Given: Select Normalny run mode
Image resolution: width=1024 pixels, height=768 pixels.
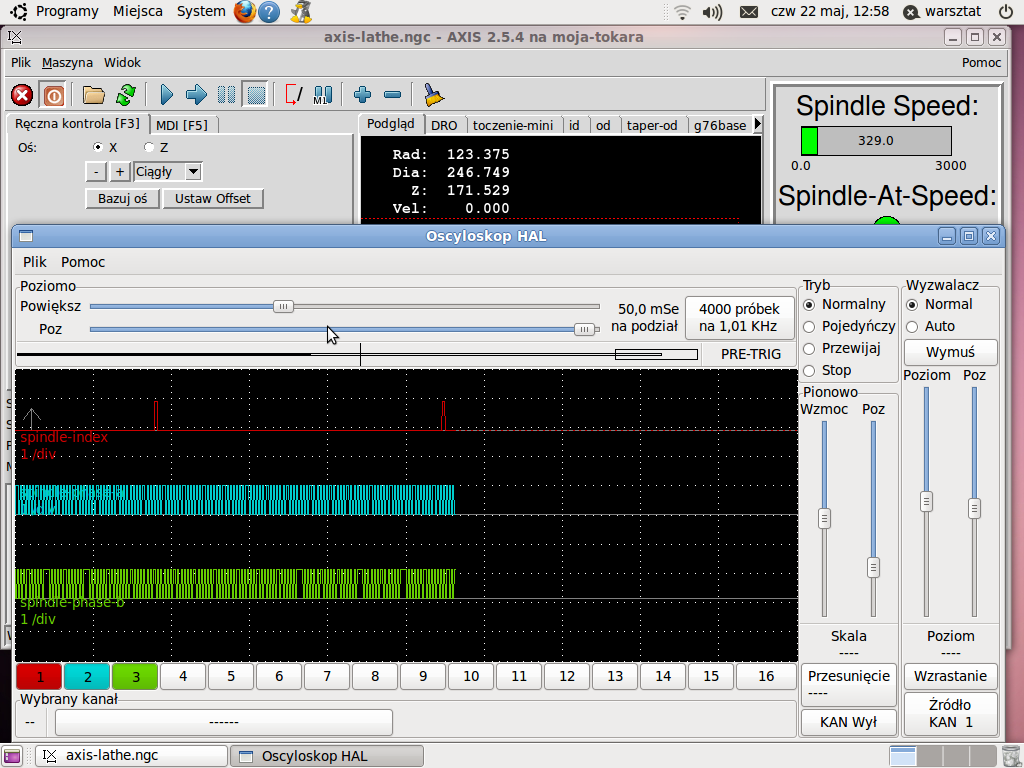Looking at the screenshot, I should [809, 305].
